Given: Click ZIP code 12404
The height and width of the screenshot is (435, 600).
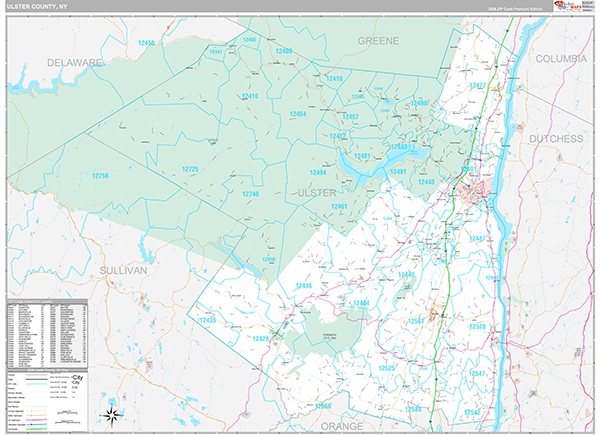Looking at the screenshot, I should [x=361, y=303].
